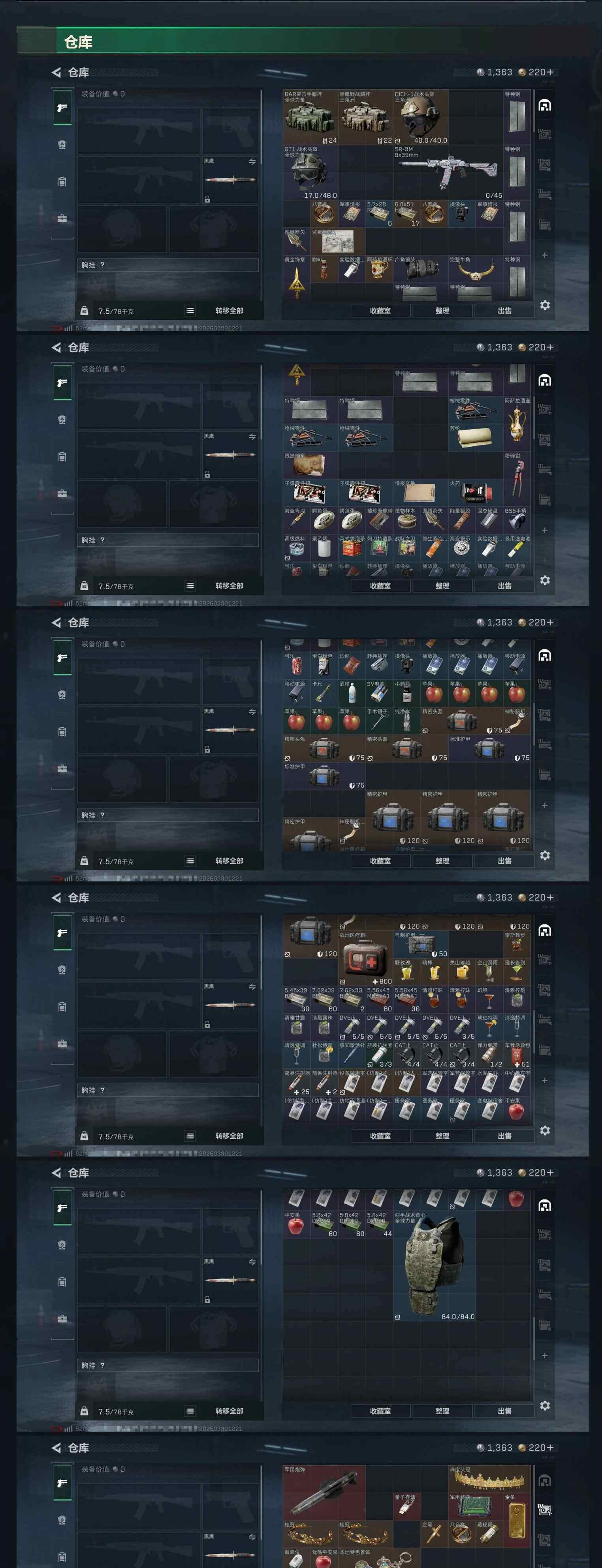Pick the DICH-1 tactical helmet
The width and height of the screenshot is (602, 1568).
click(421, 117)
